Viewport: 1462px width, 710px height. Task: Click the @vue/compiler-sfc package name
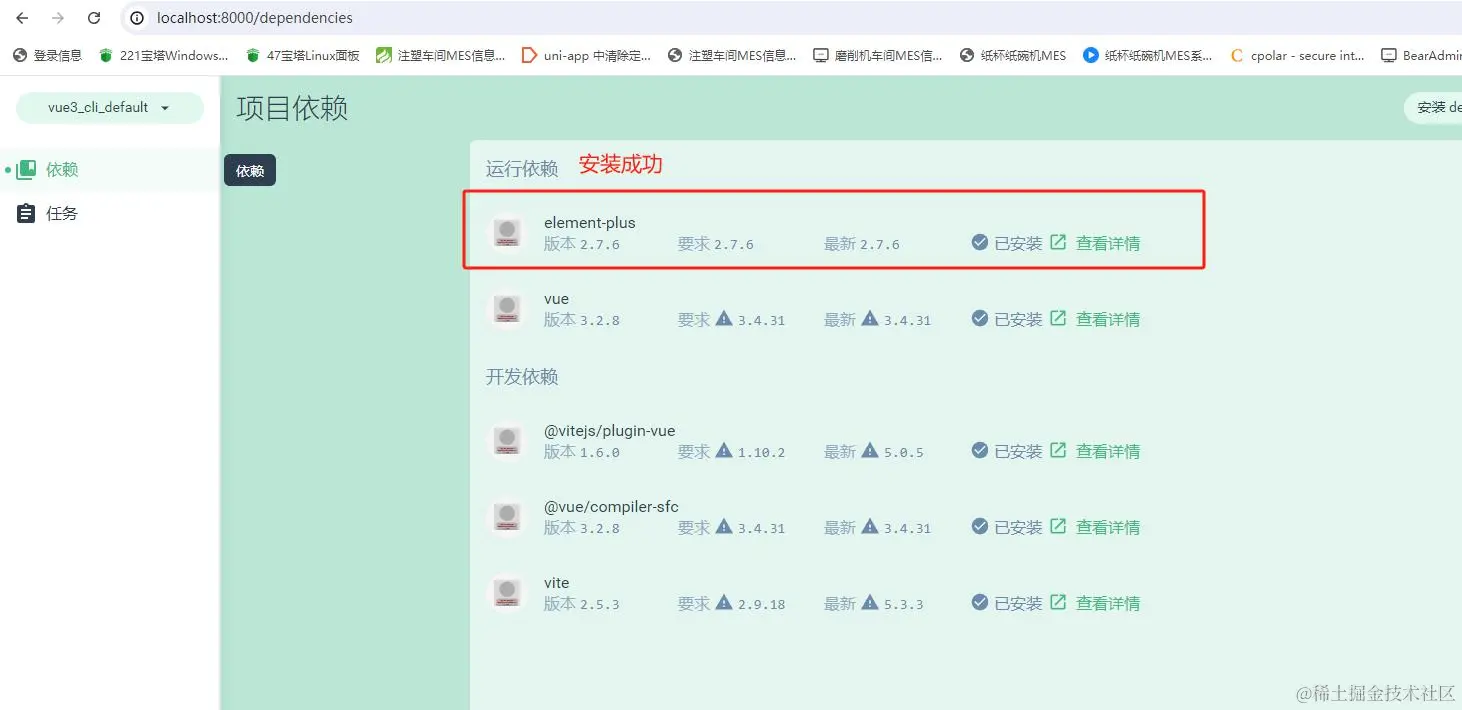(x=612, y=506)
